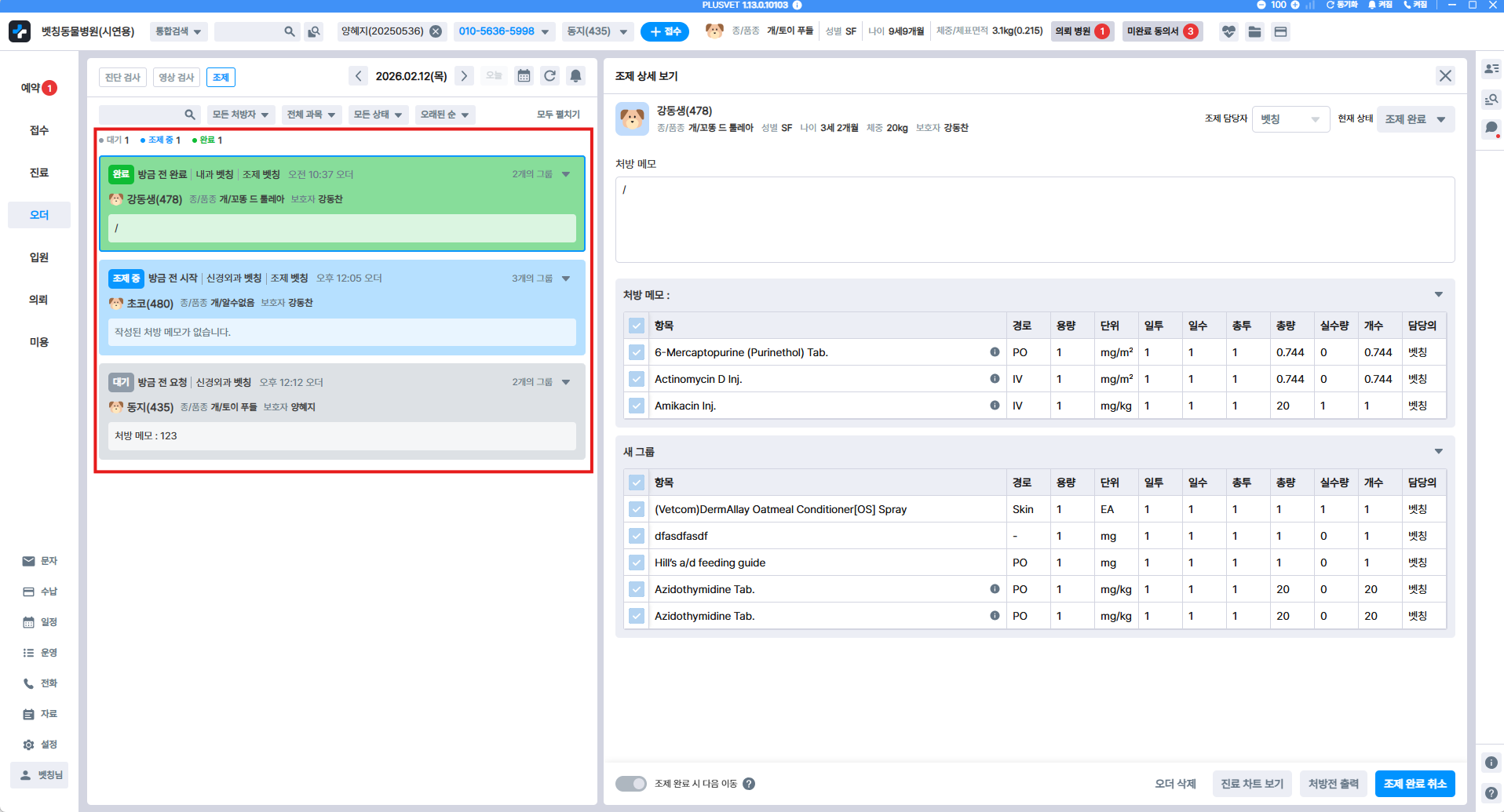The width and height of the screenshot is (1504, 812).
Task: Click the heartbeat icon in top toolbar
Action: pyautogui.click(x=1228, y=32)
